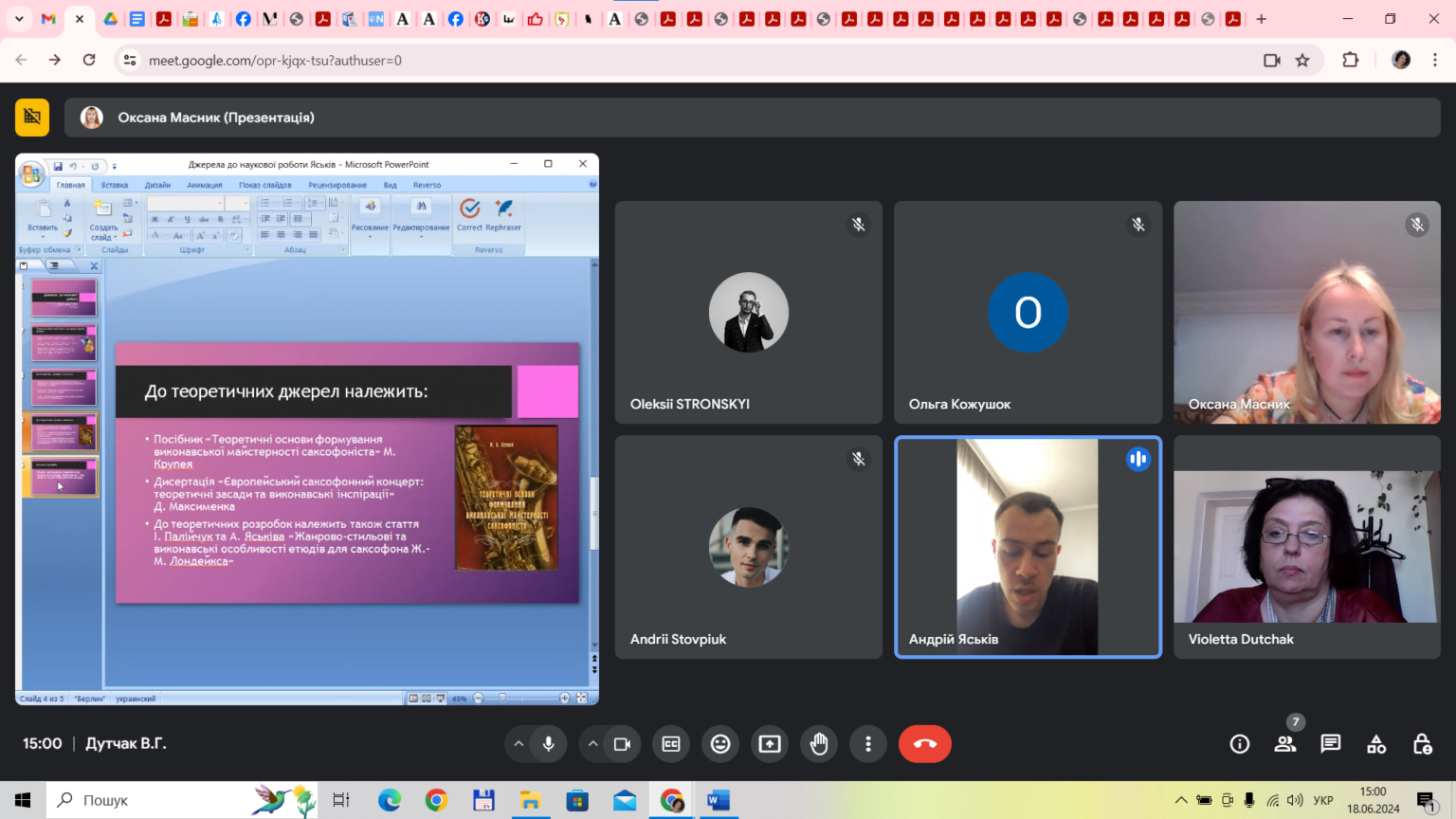
Task: Expand audio settings arrow beside microphone
Action: pos(519,744)
